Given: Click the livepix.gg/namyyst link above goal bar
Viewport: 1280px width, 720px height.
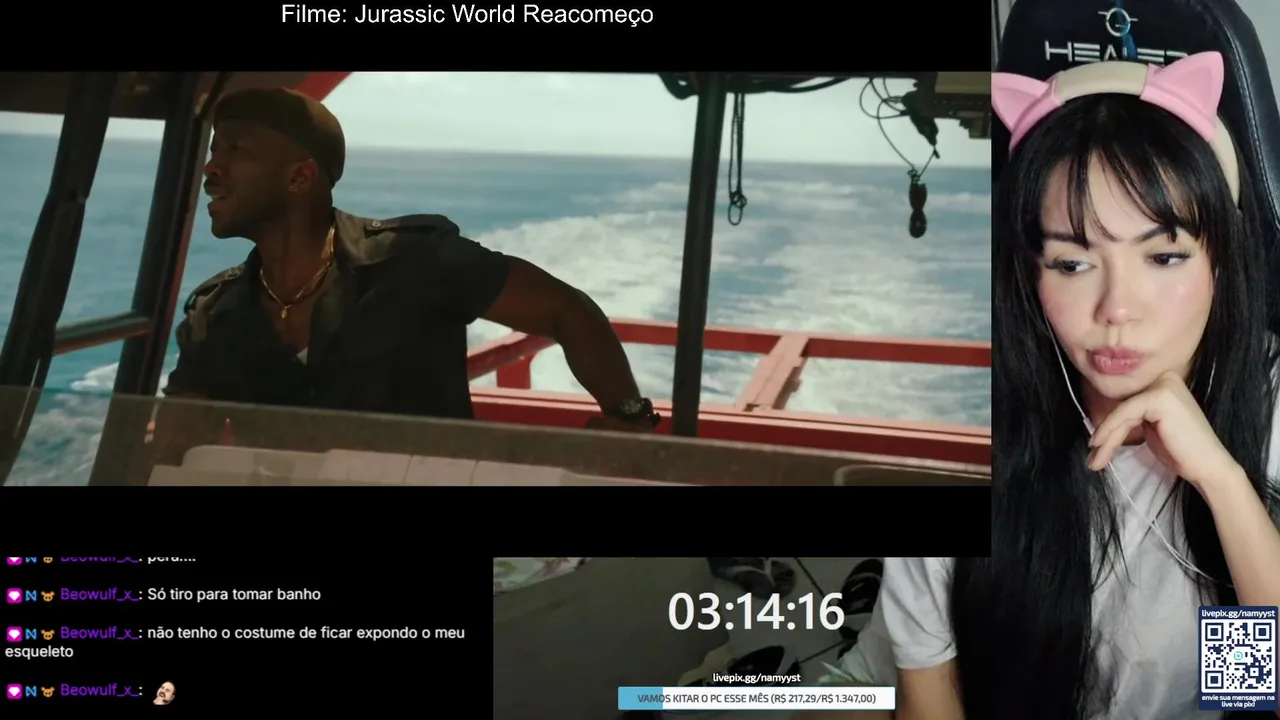Looking at the screenshot, I should click(756, 678).
